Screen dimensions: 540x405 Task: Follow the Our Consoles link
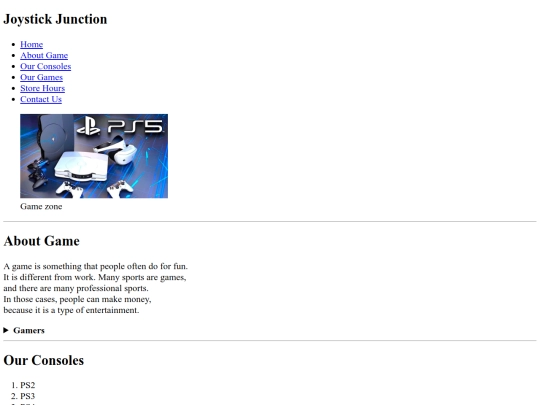(45, 66)
